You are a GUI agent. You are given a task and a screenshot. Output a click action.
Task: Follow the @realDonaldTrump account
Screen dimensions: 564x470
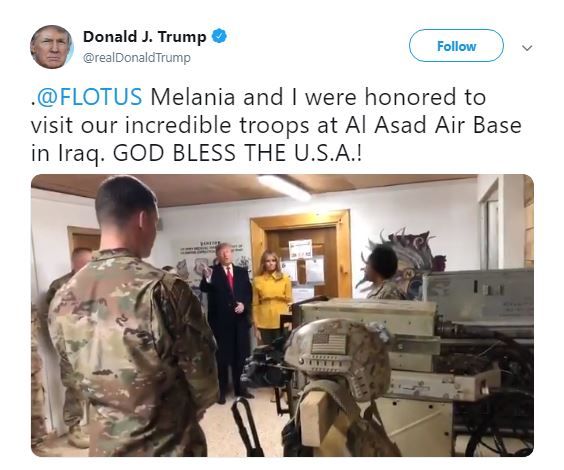pos(456,46)
